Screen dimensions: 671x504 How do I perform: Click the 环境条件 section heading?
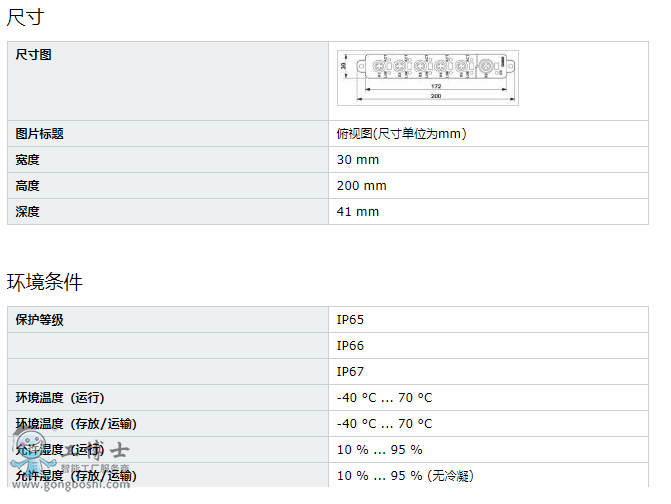coord(45,283)
